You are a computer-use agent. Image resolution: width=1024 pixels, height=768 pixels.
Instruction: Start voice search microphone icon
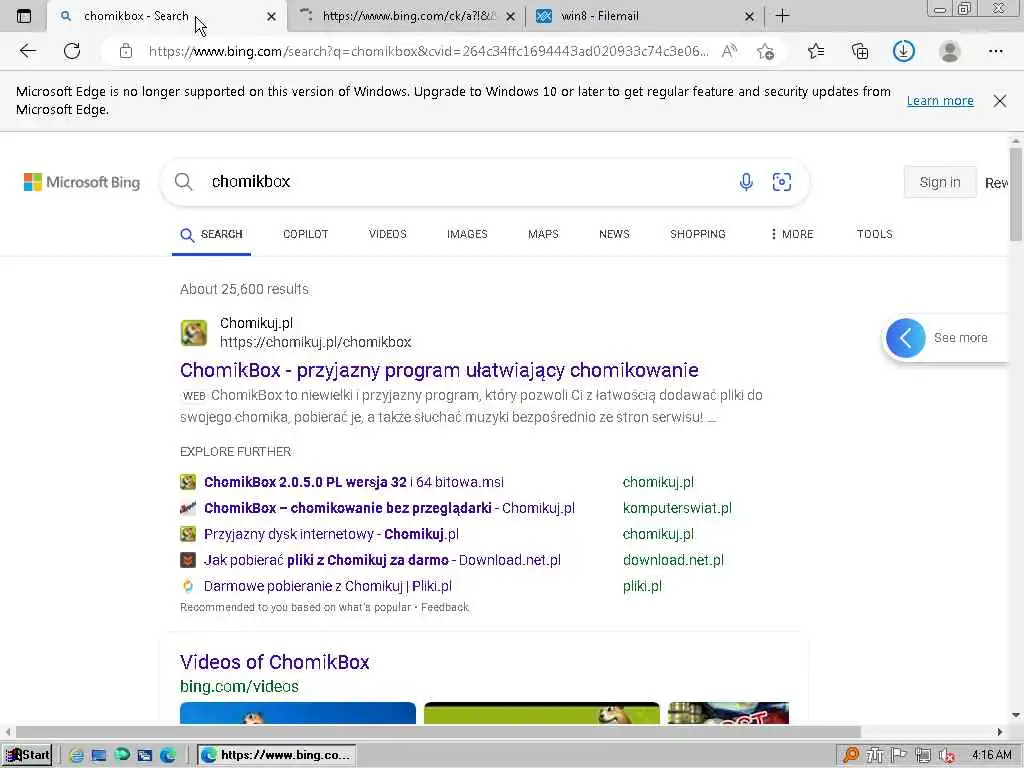click(746, 182)
